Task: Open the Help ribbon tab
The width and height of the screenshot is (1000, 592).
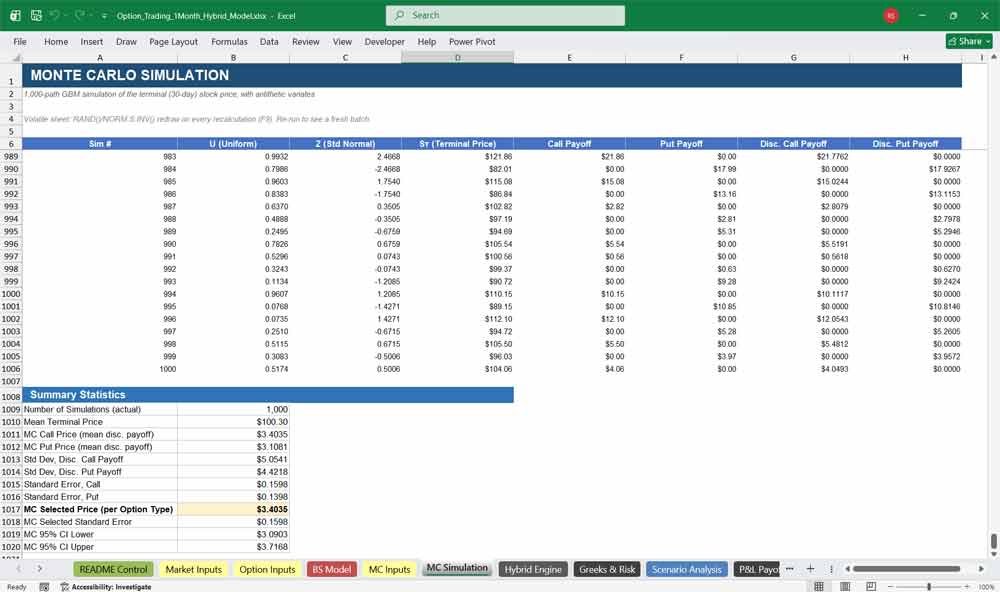Action: coord(427,41)
